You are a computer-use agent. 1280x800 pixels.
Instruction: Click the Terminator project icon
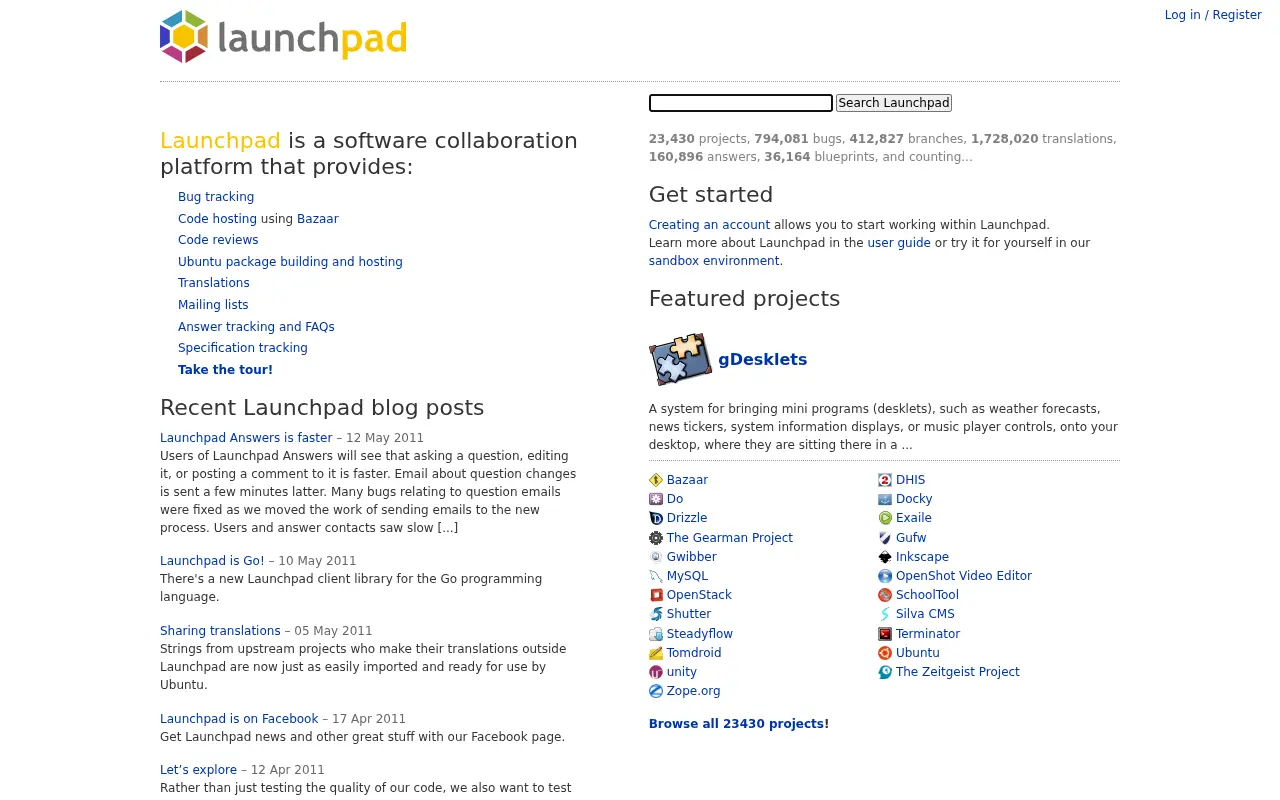pyautogui.click(x=885, y=634)
